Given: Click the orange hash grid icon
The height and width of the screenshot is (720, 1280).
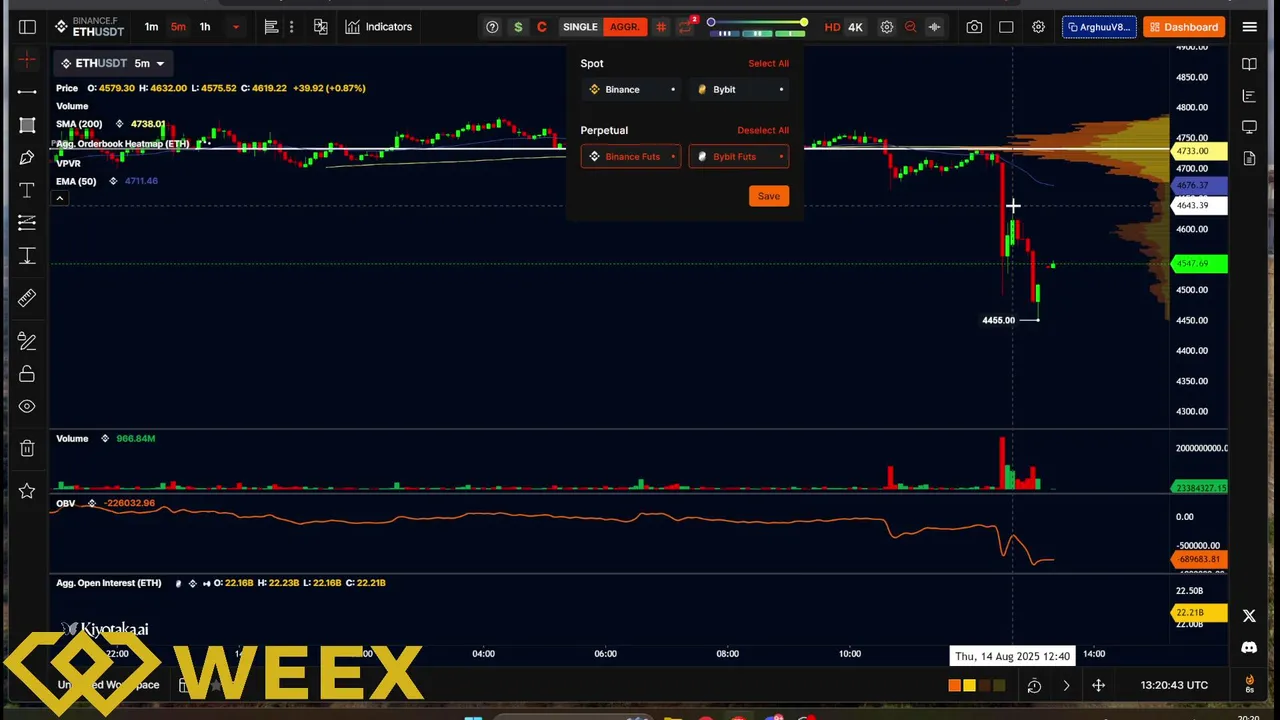Looking at the screenshot, I should coord(661,27).
